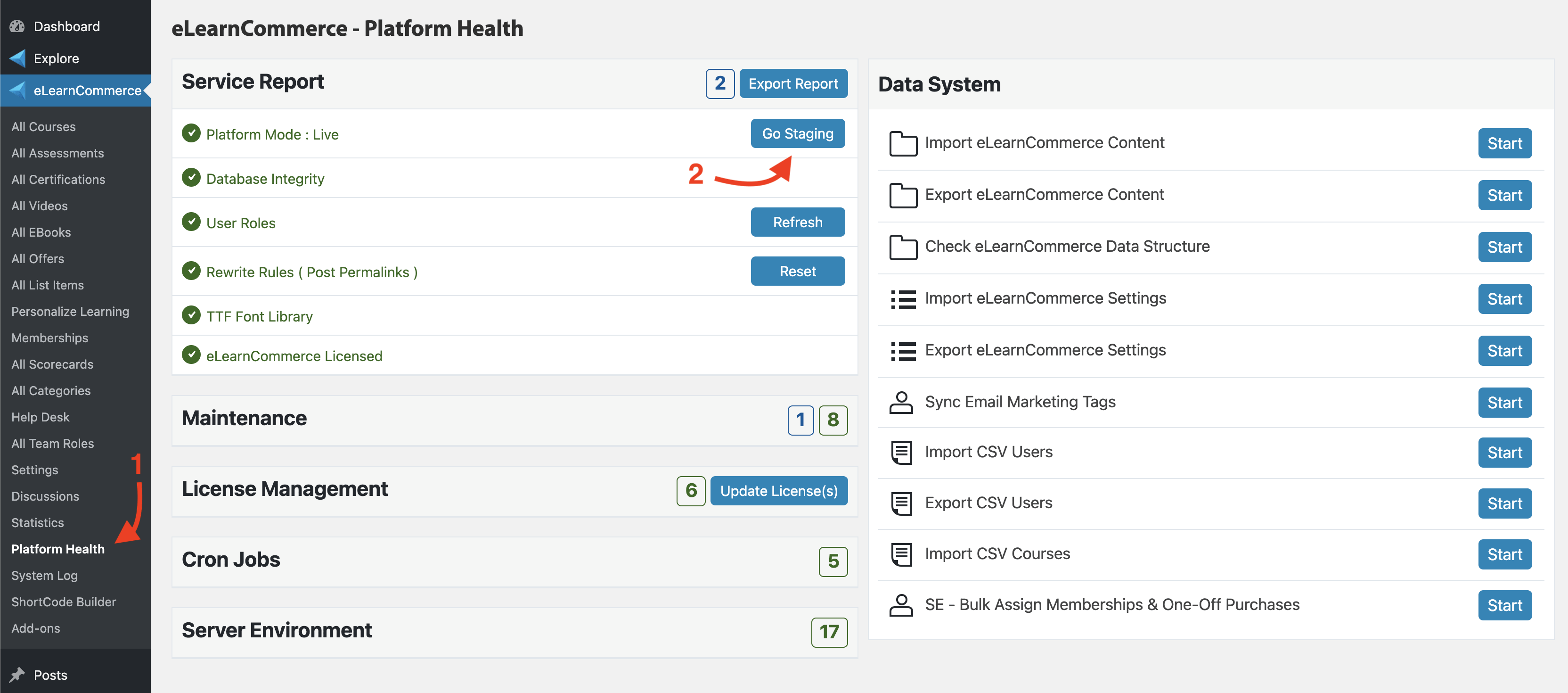Open All Videos menu item
This screenshot has width=1568, height=693.
coord(40,206)
